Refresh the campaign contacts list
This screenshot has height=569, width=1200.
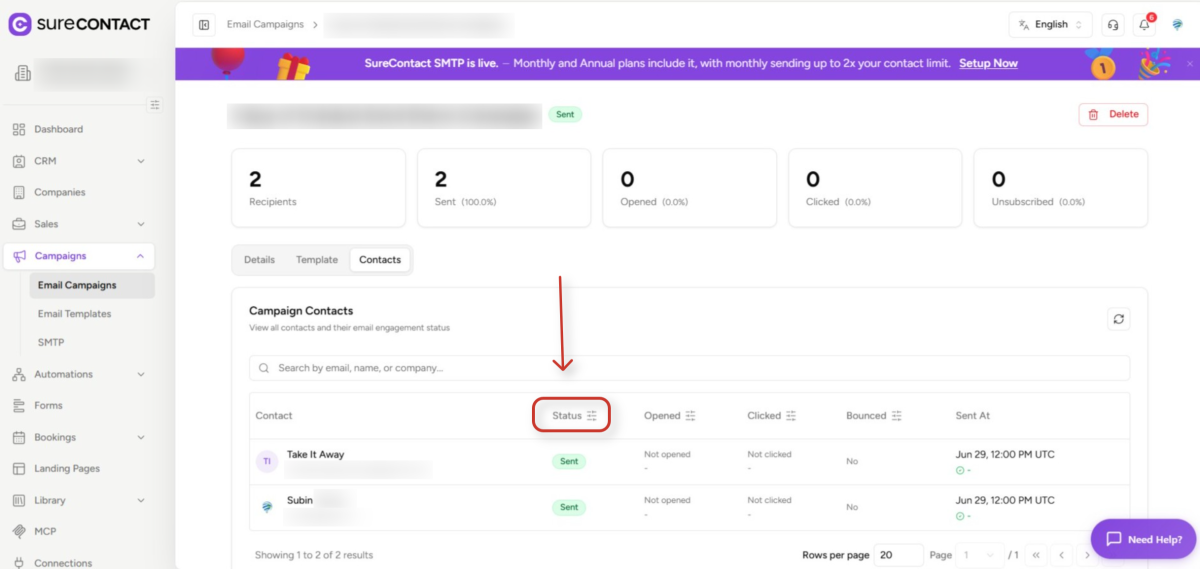click(1119, 319)
